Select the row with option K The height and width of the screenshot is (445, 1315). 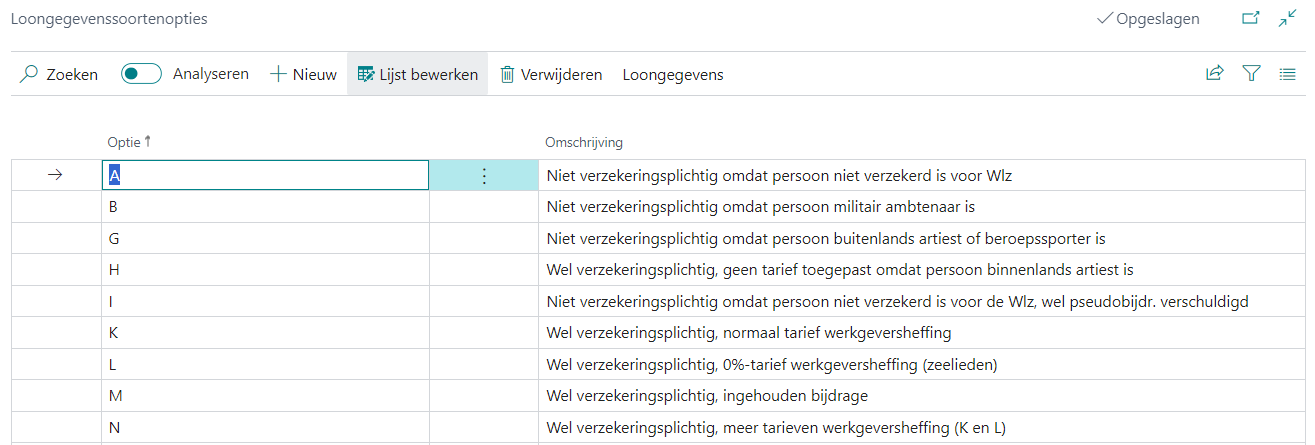(114, 332)
